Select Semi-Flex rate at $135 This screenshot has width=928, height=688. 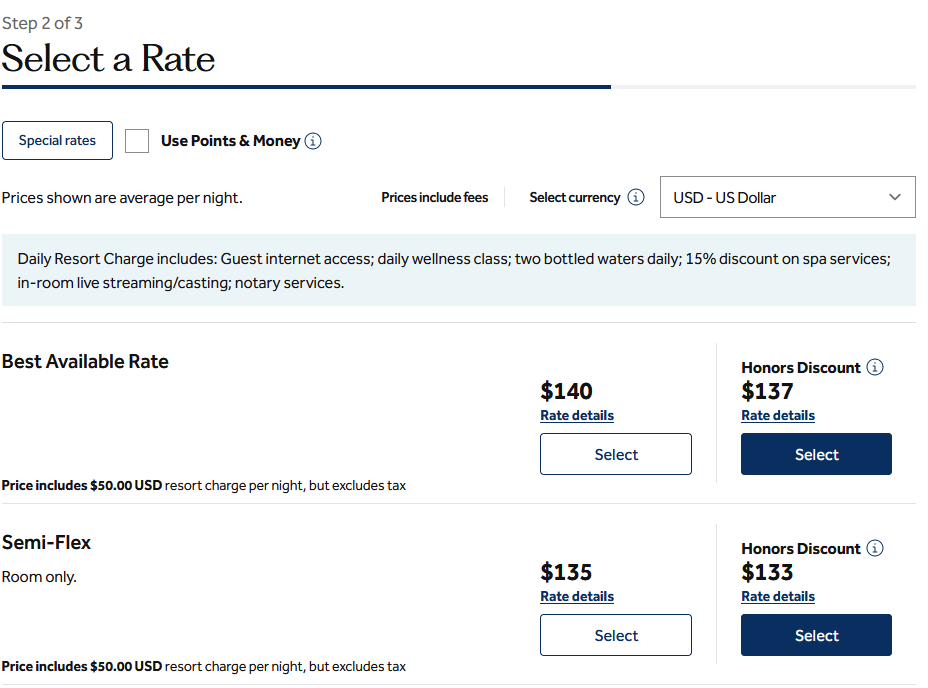point(616,635)
